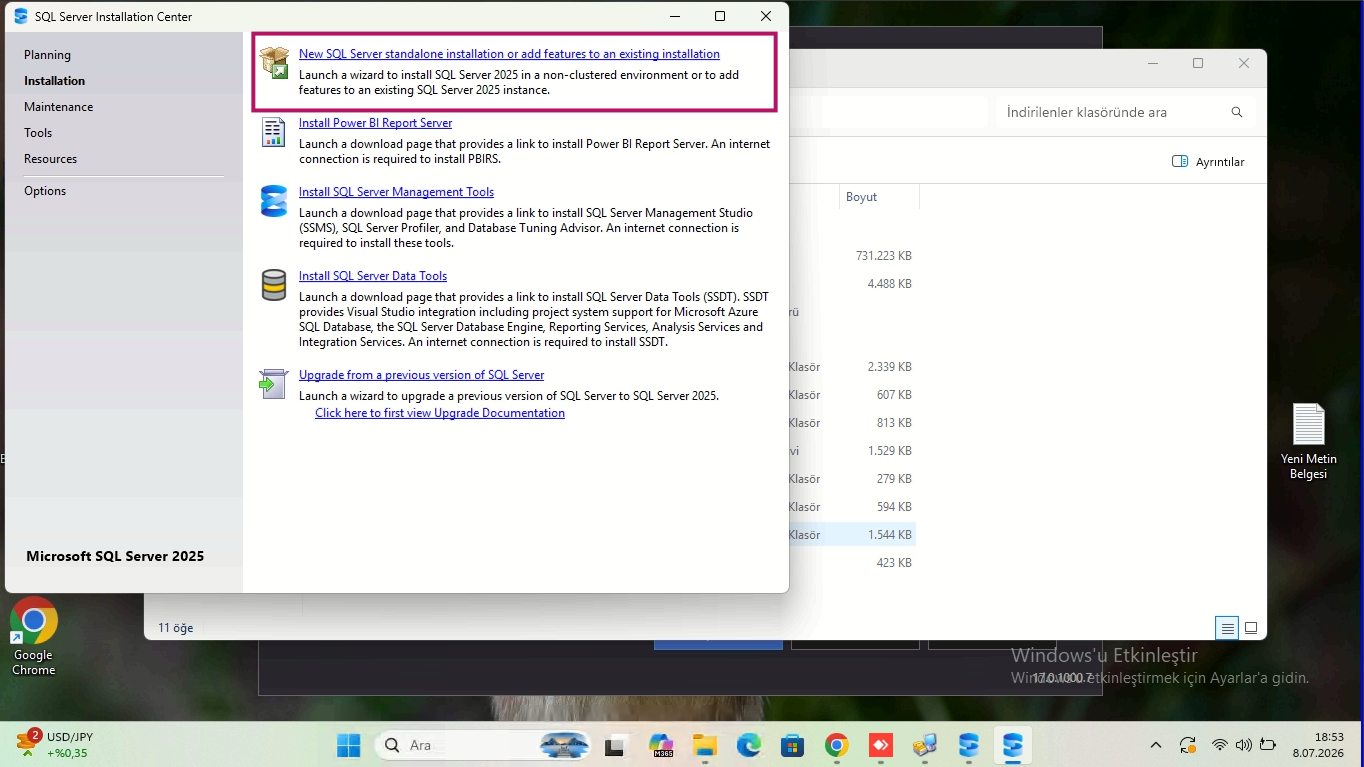
Task: Click the database cylinder icon for Data Tools
Action: 274,285
